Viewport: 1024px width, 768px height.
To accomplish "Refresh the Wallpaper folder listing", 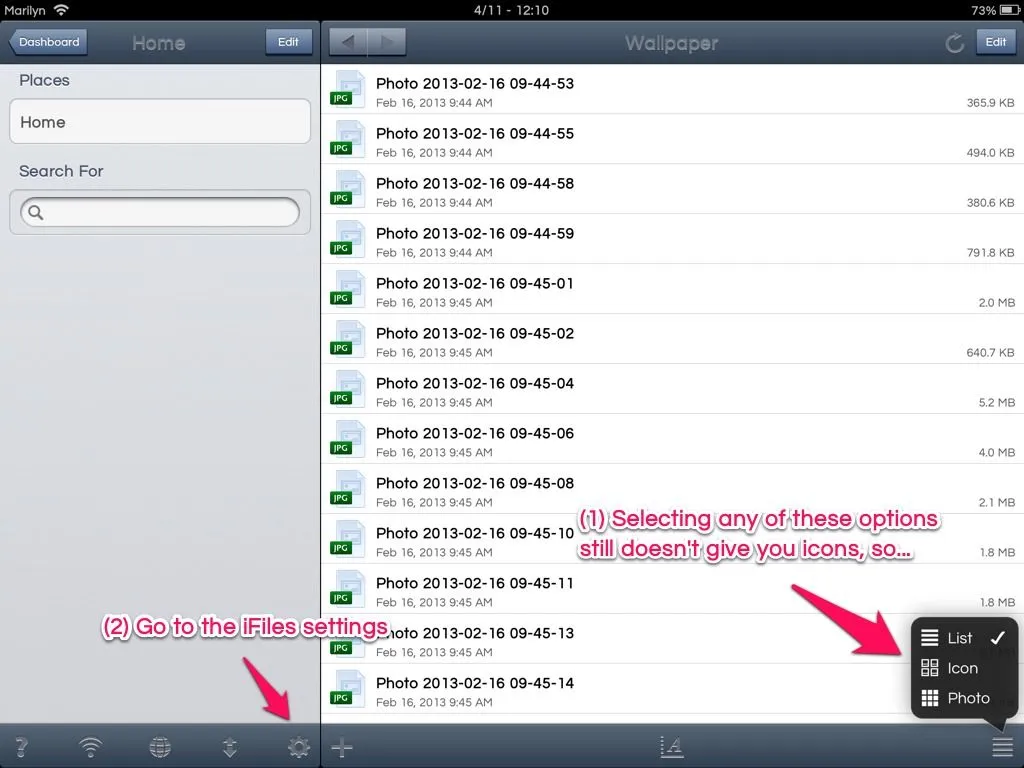I will [954, 43].
